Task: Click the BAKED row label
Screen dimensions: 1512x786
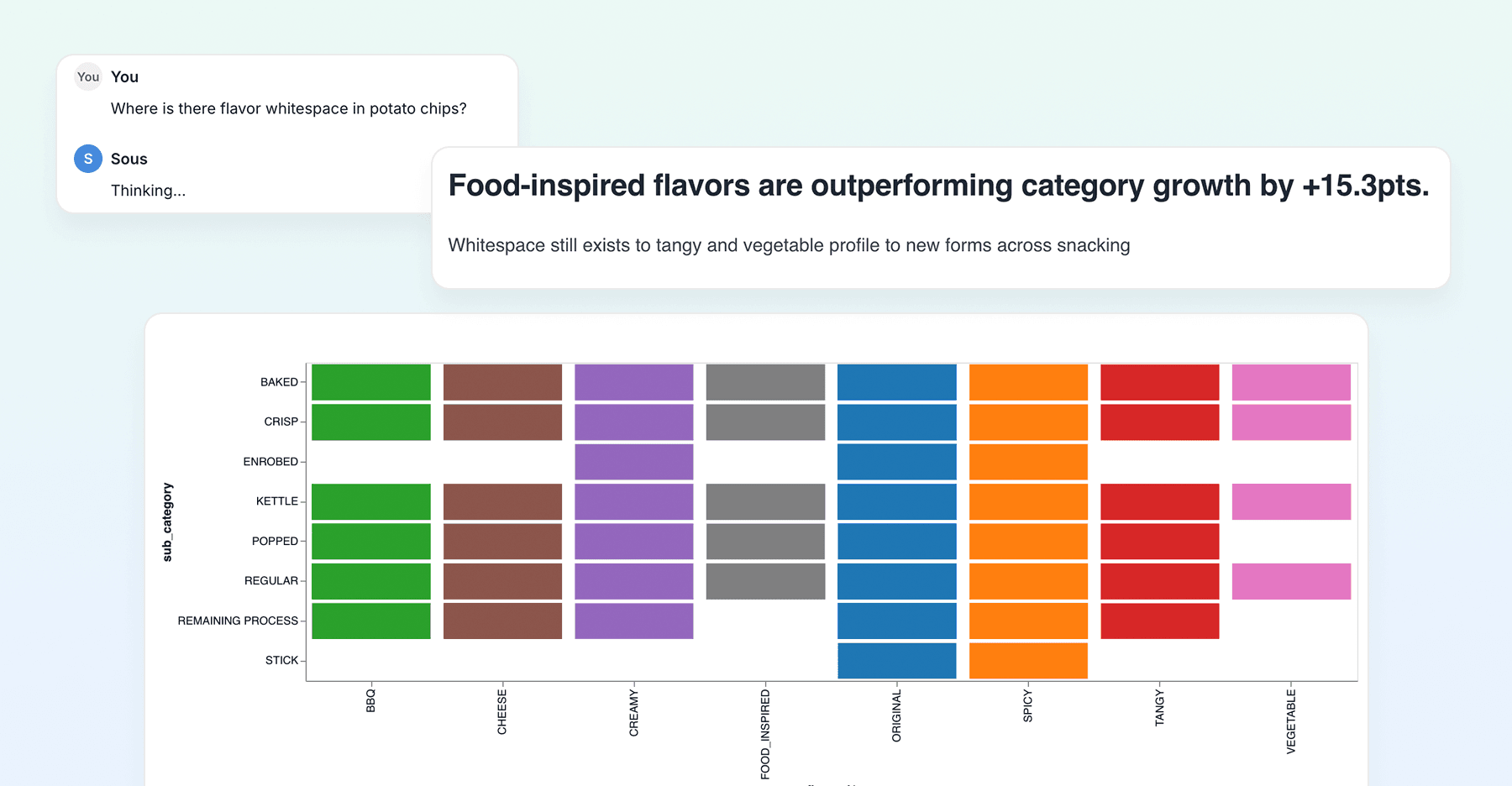Action: point(278,382)
